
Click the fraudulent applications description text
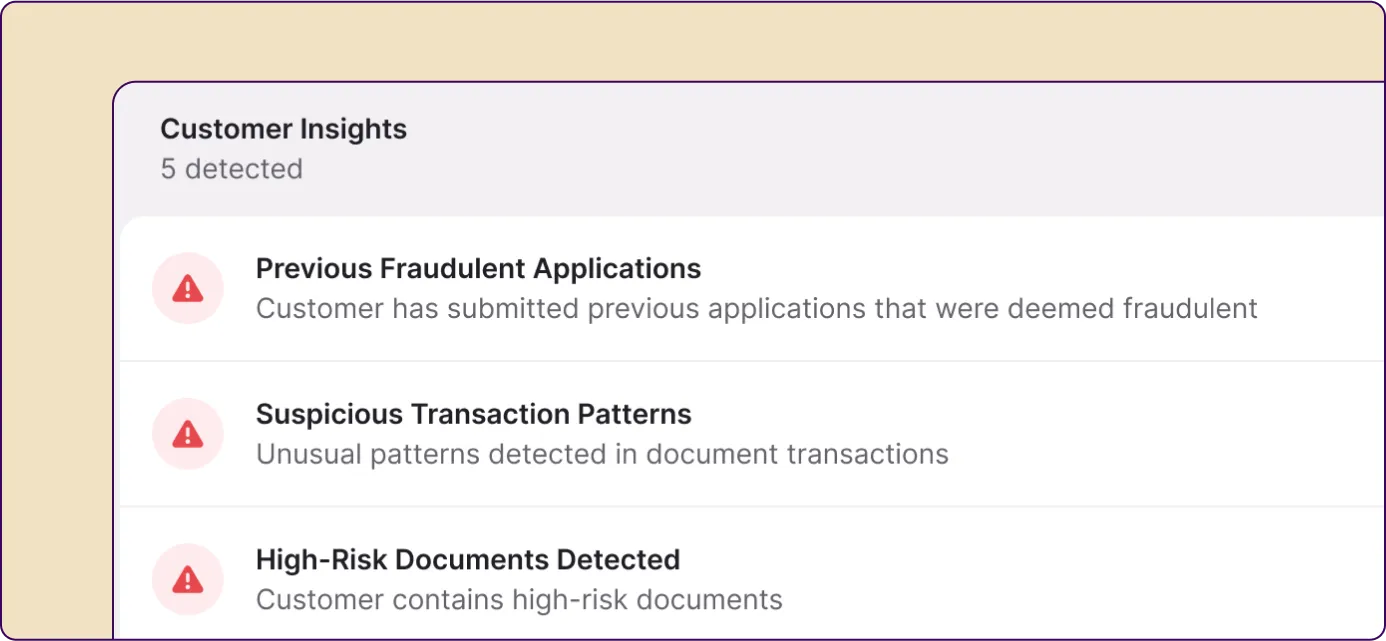756,308
